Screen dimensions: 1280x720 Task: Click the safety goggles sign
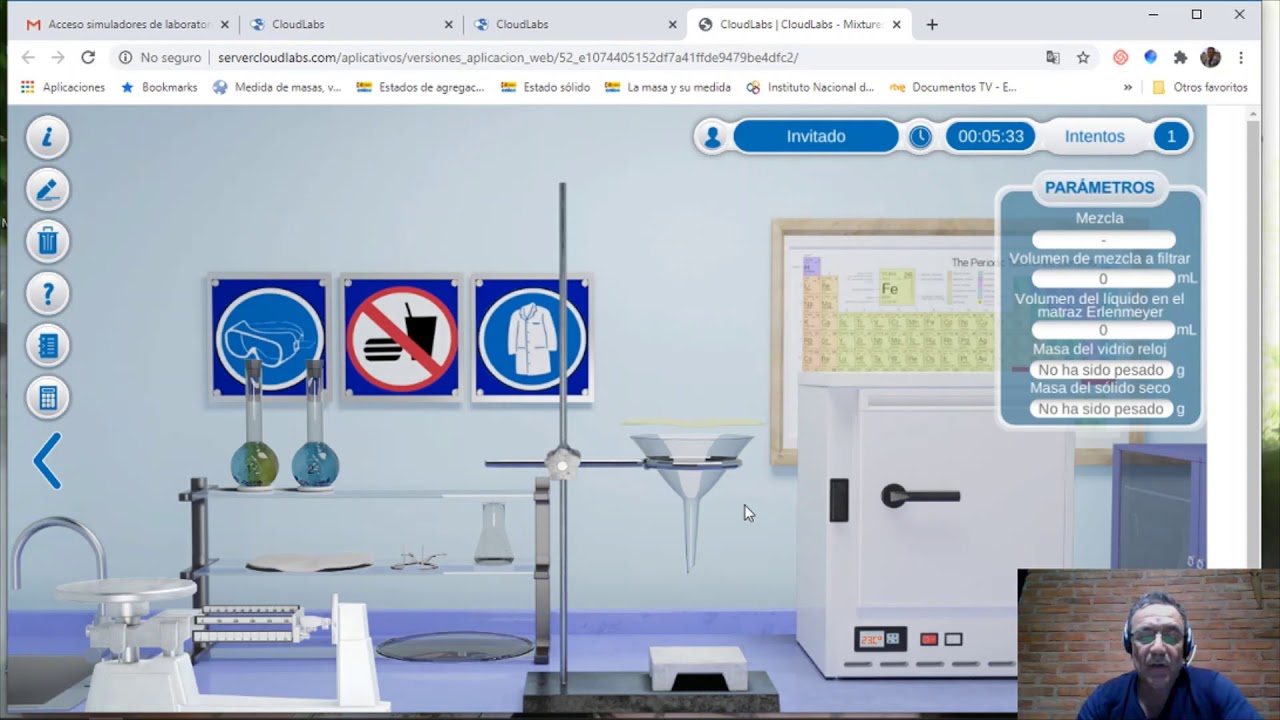click(269, 337)
